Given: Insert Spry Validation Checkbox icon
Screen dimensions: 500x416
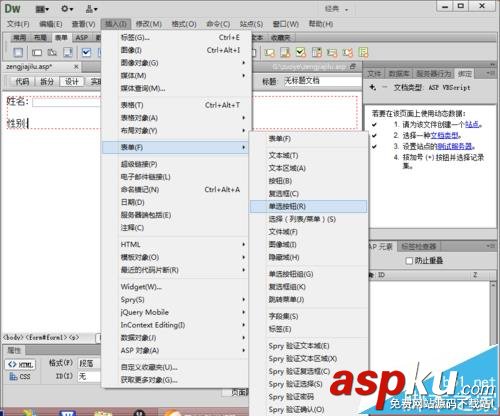Looking at the screenshot, I should pyautogui.click(x=301, y=53).
